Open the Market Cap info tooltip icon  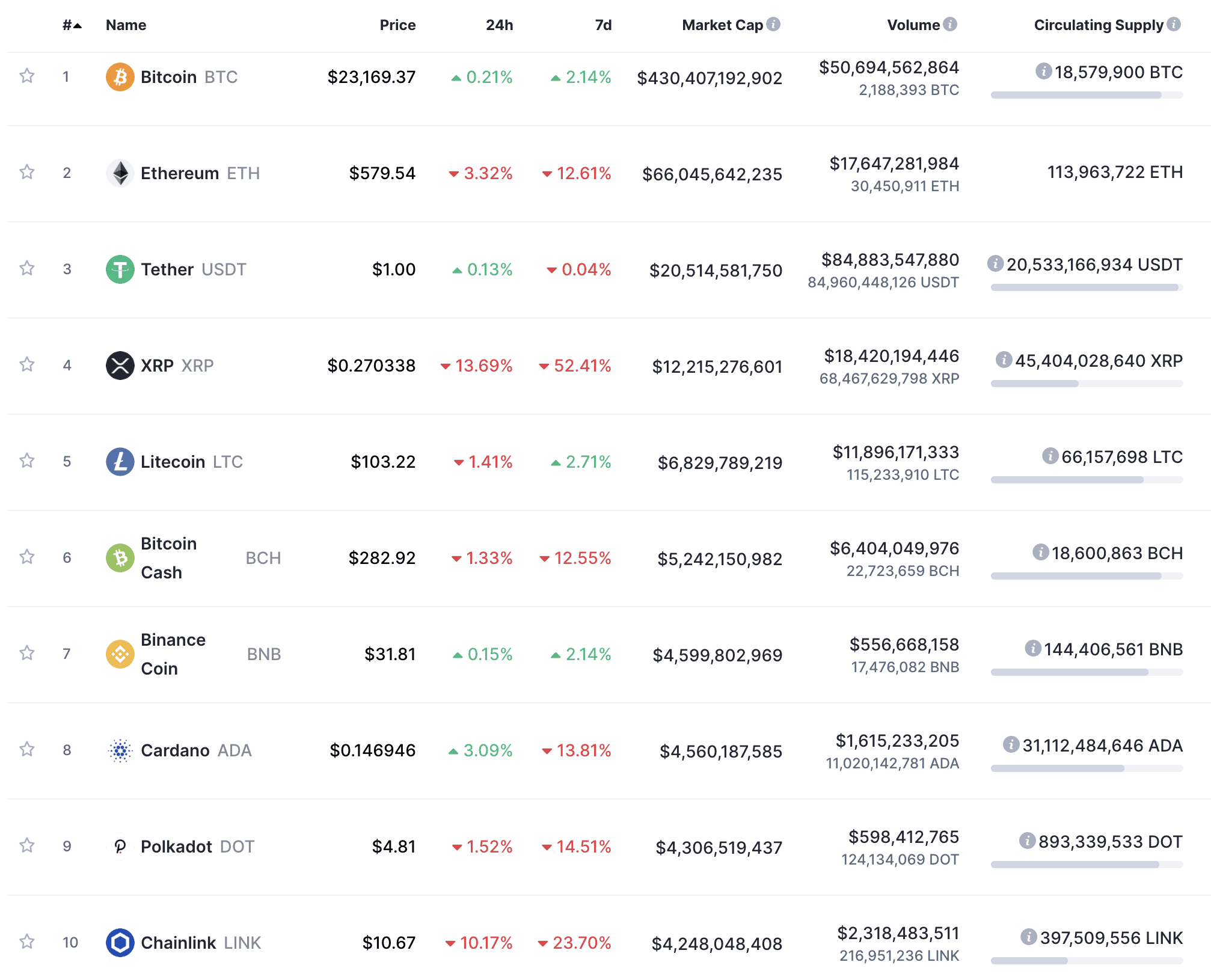[x=773, y=24]
